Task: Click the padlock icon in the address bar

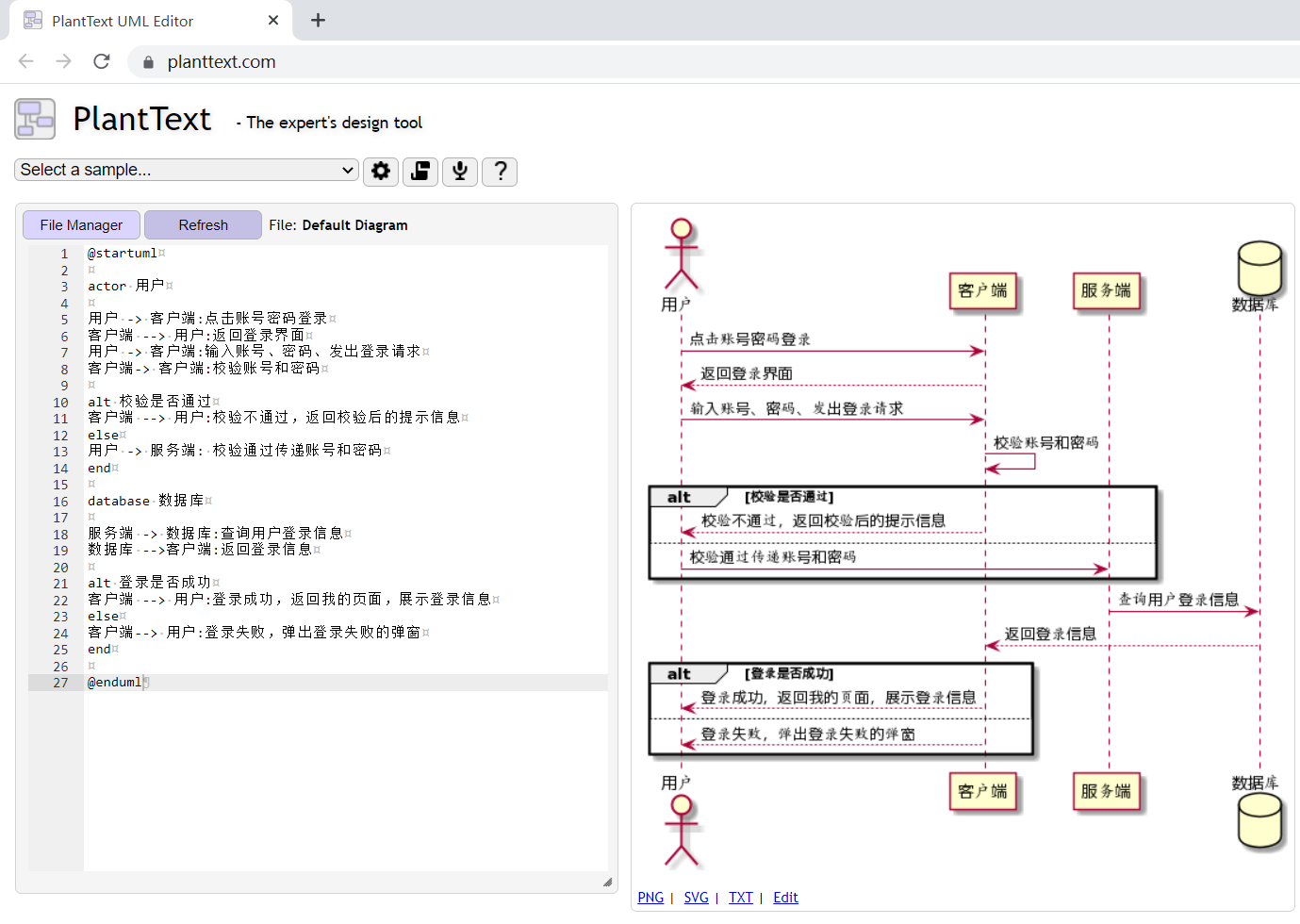Action: pyautogui.click(x=147, y=61)
